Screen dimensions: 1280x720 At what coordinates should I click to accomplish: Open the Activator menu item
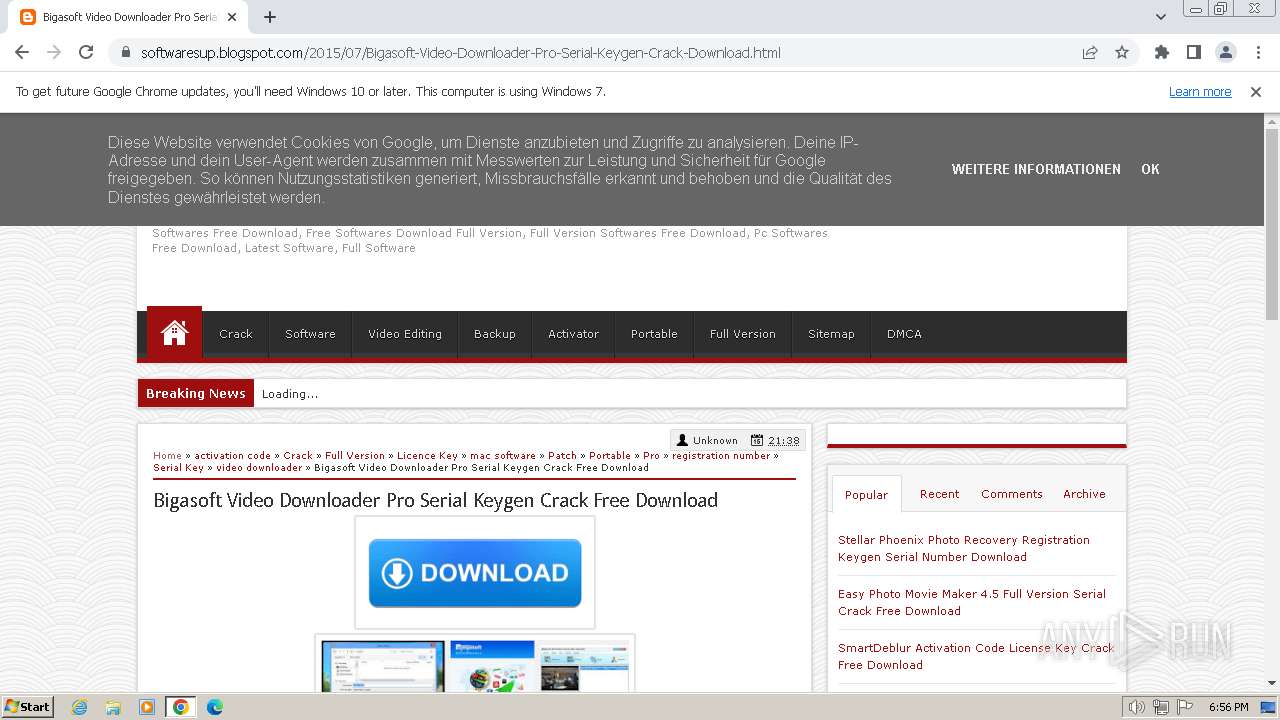point(573,334)
